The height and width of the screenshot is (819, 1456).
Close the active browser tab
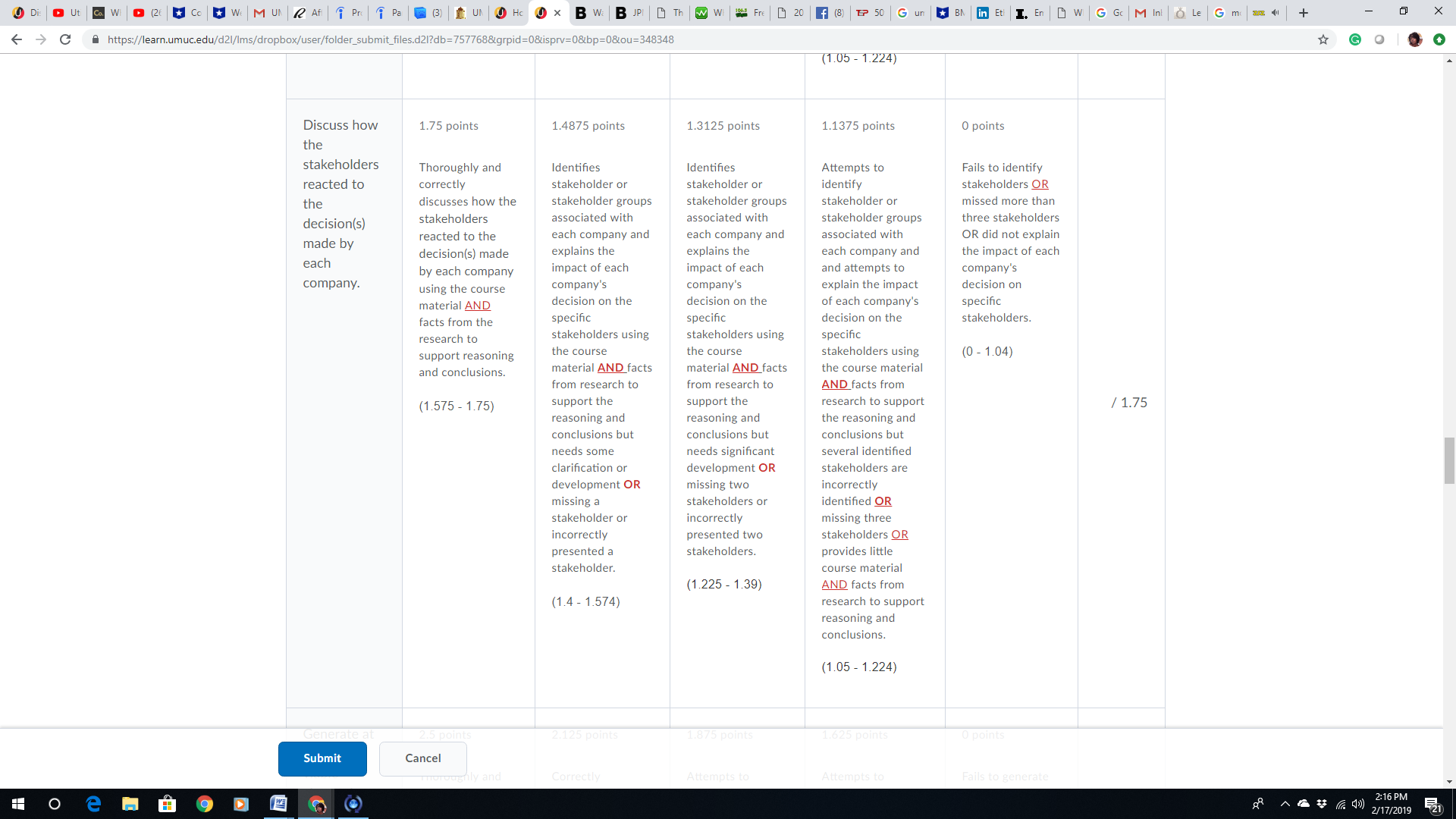pos(557,13)
